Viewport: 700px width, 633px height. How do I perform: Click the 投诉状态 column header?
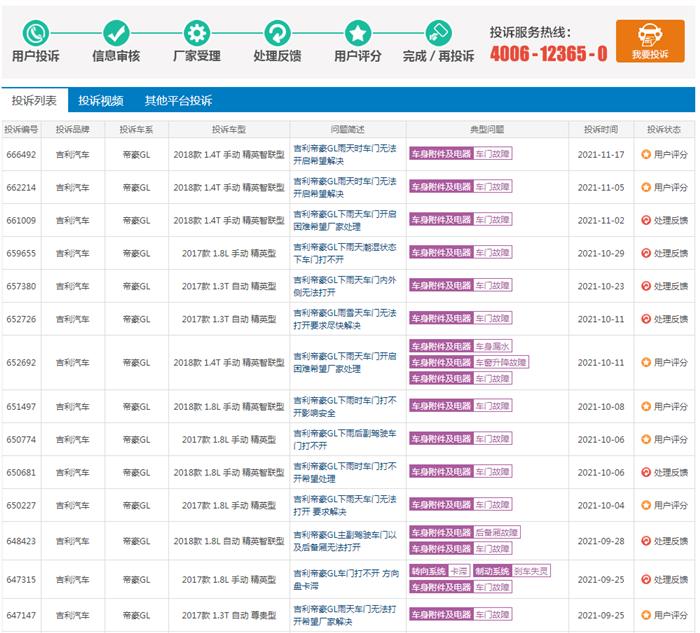pyautogui.click(x=664, y=129)
